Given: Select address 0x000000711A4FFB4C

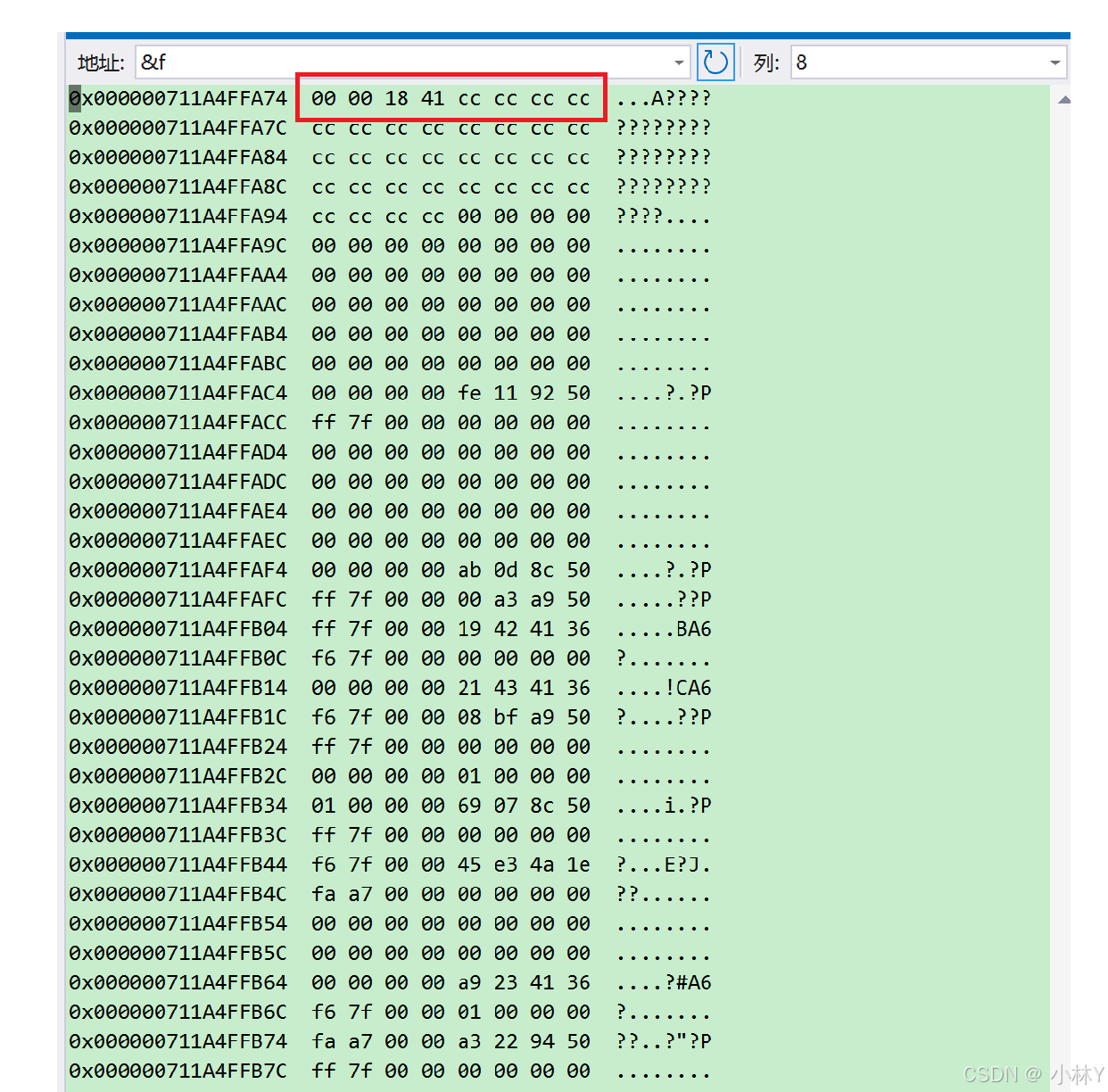Looking at the screenshot, I should tap(178, 893).
